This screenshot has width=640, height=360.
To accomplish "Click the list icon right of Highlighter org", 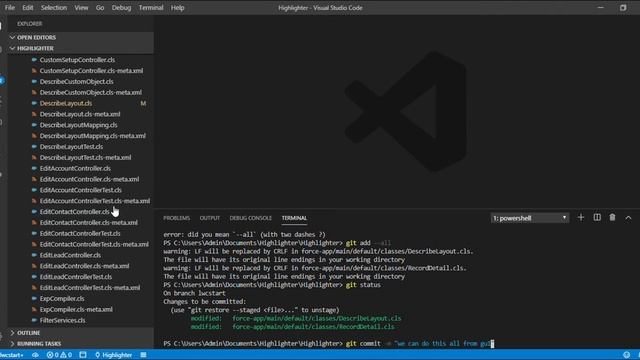I will (x=143, y=355).
